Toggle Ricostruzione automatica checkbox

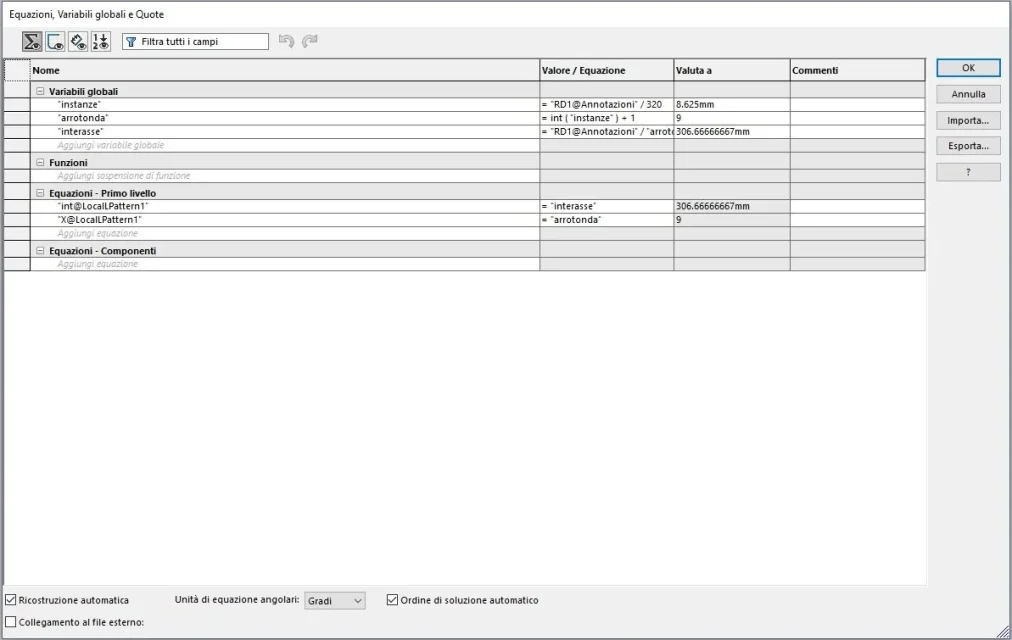[x=11, y=600]
